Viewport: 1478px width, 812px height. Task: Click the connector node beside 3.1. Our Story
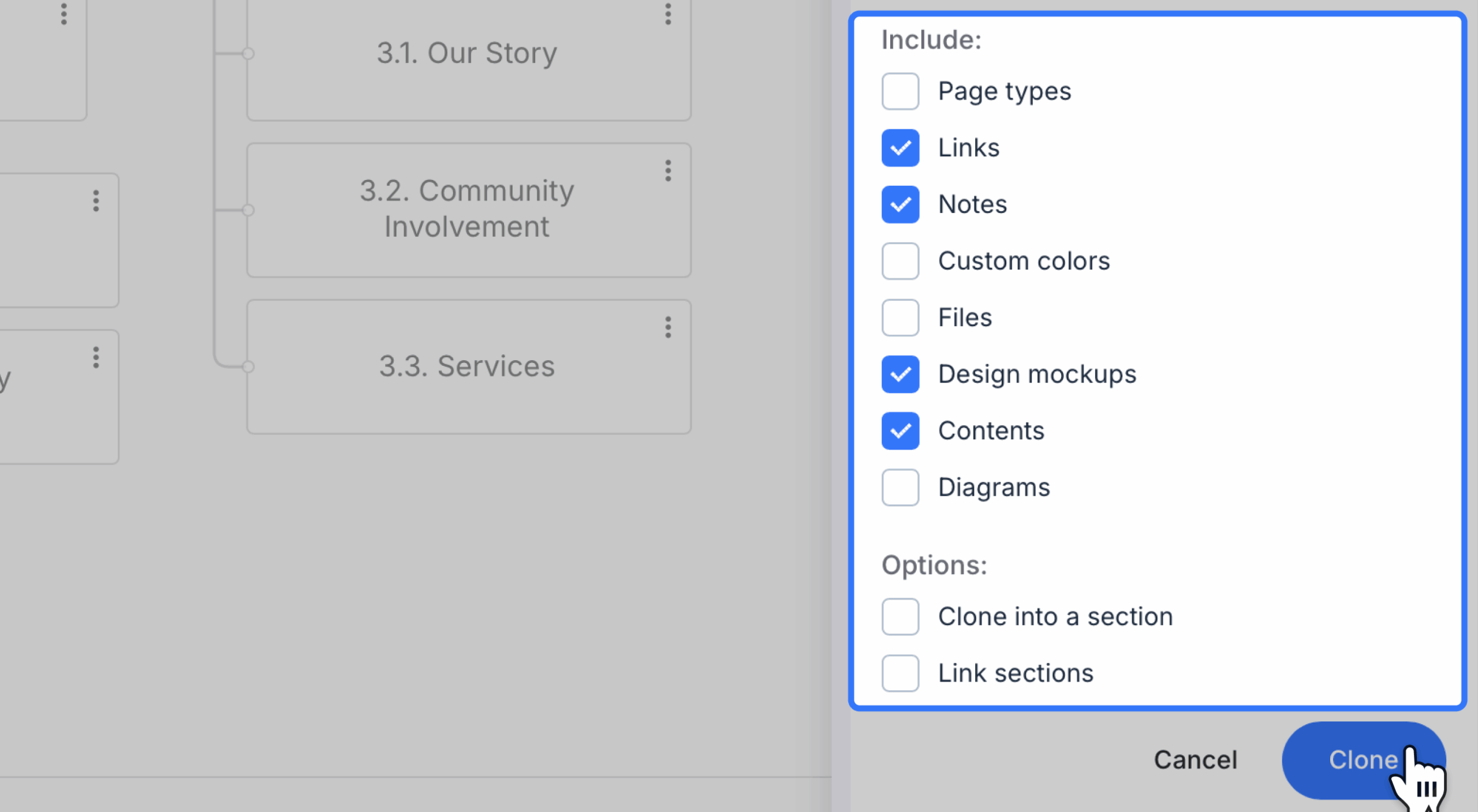248,54
